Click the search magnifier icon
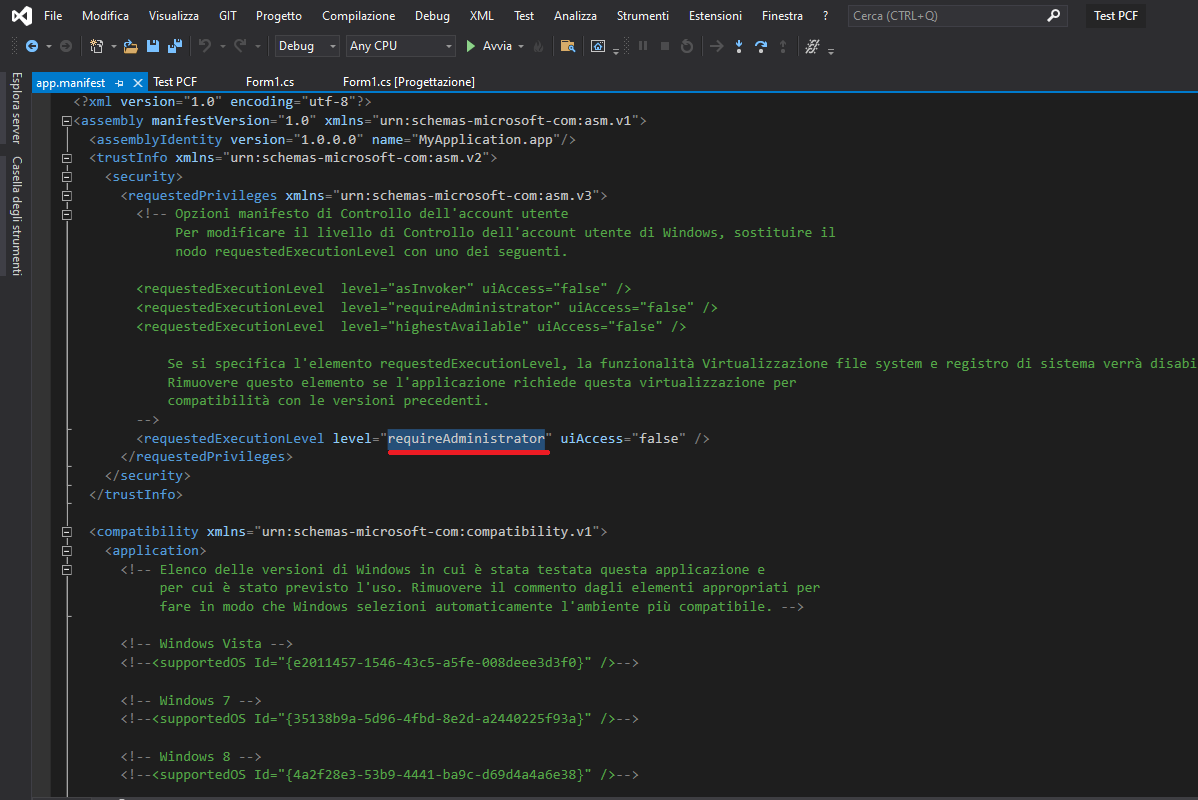The width and height of the screenshot is (1198, 800). [x=1053, y=16]
